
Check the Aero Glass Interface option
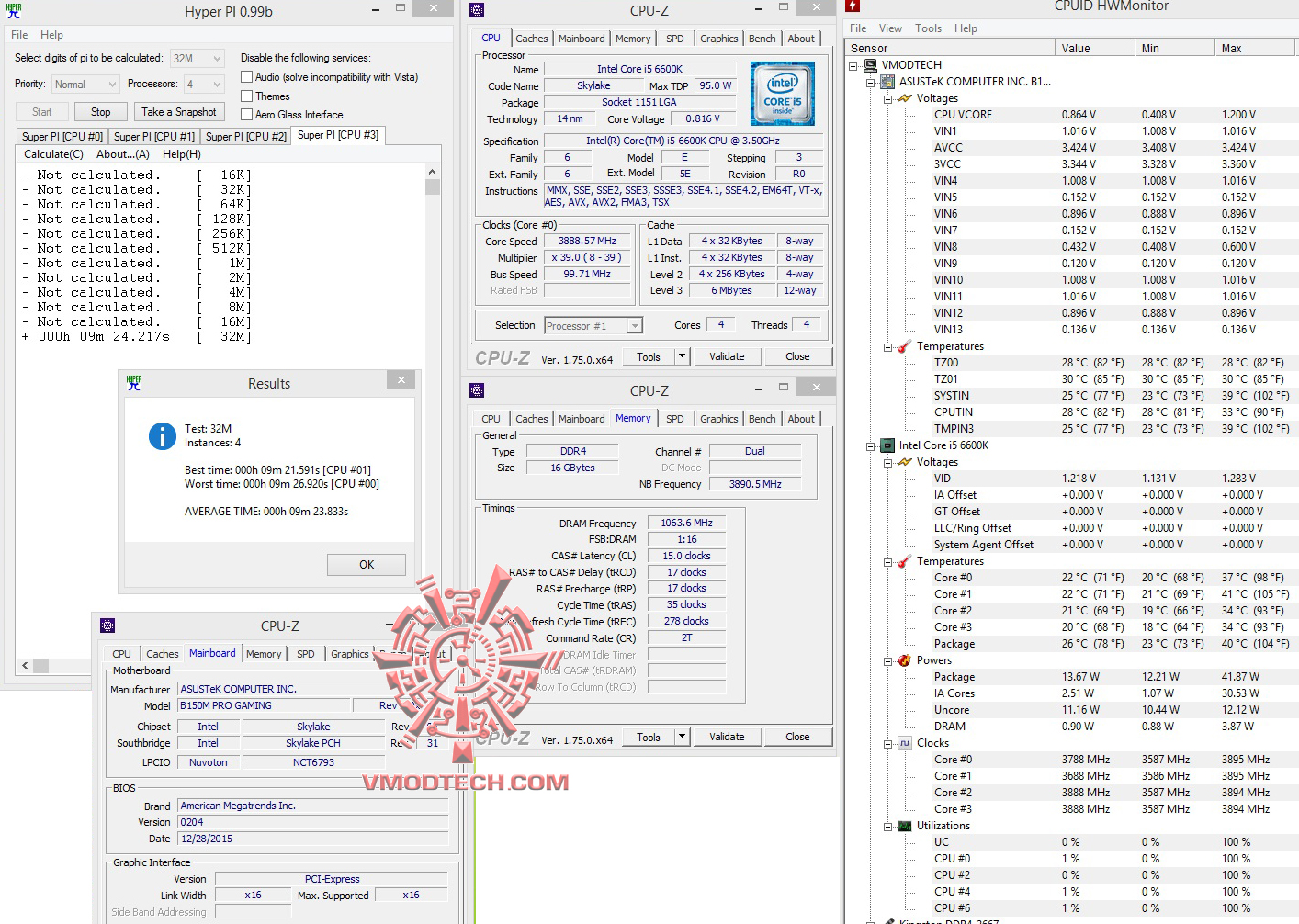coord(246,114)
